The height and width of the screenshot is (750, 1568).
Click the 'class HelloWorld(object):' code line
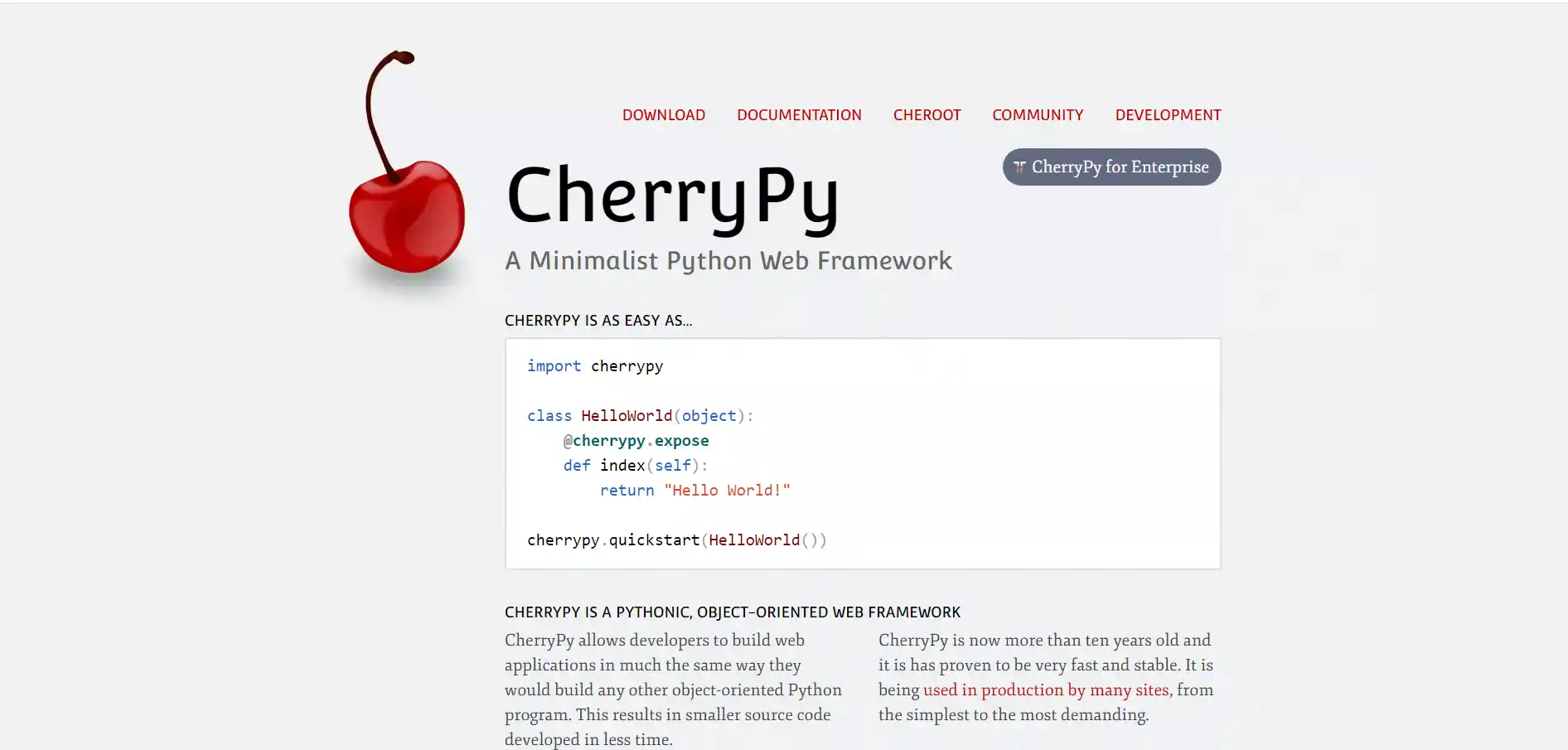point(641,416)
